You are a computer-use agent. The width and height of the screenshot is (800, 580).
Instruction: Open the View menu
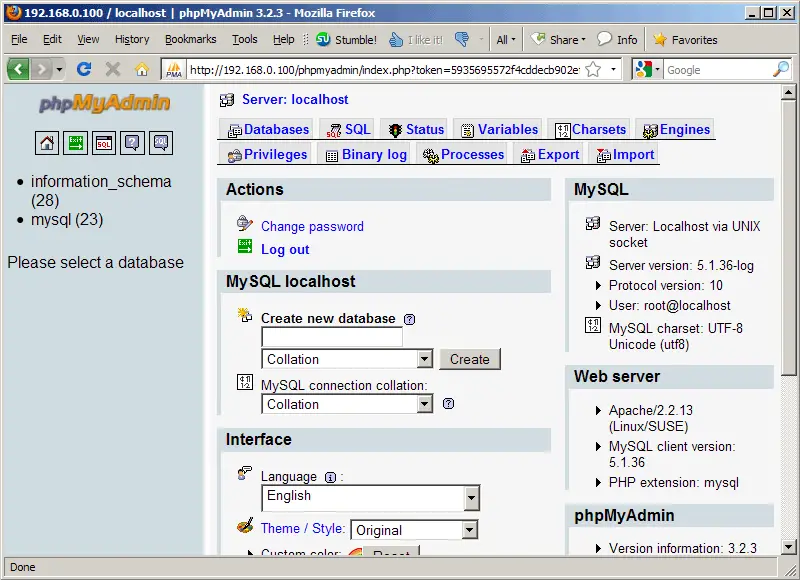88,39
